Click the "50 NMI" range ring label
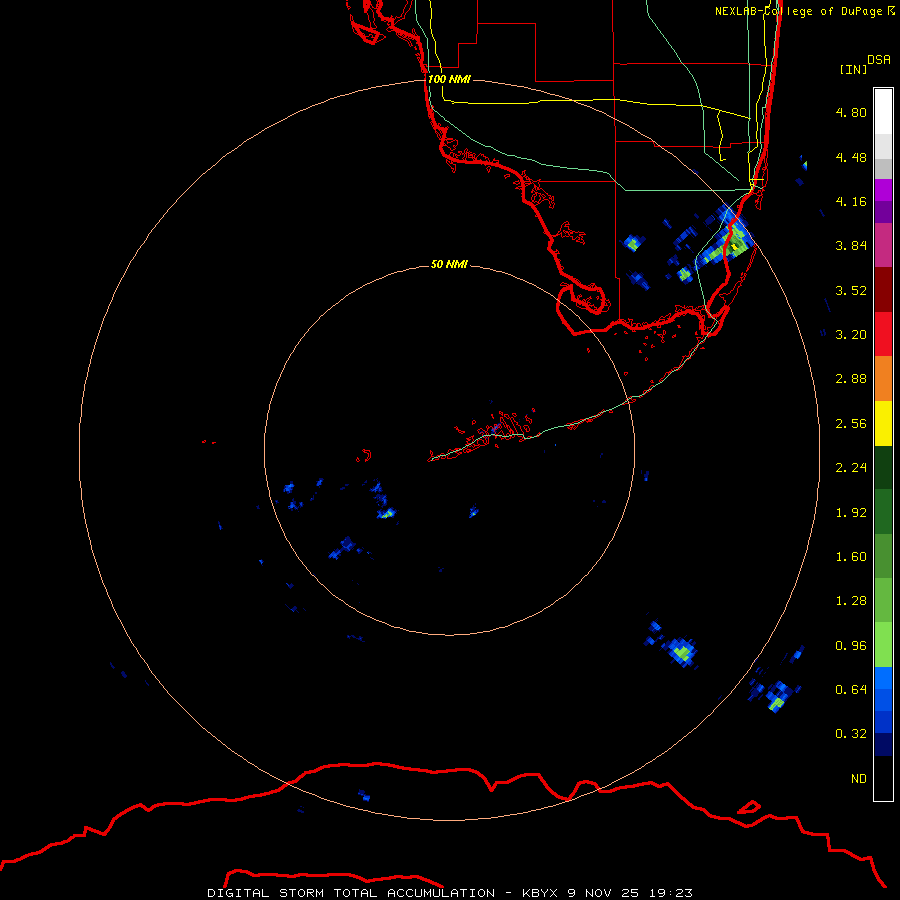This screenshot has height=900, width=900. click(449, 264)
